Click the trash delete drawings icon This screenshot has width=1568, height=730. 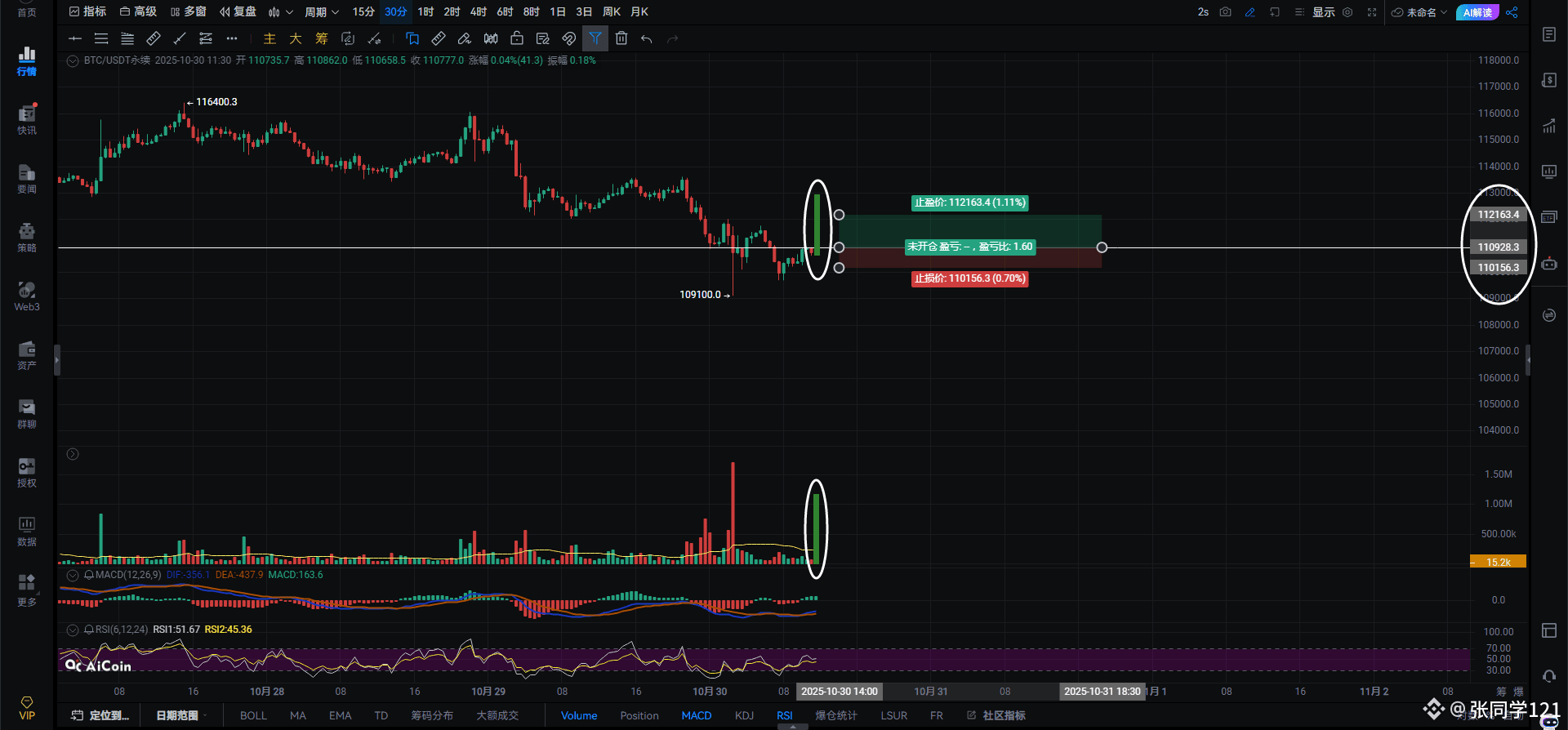coord(621,38)
